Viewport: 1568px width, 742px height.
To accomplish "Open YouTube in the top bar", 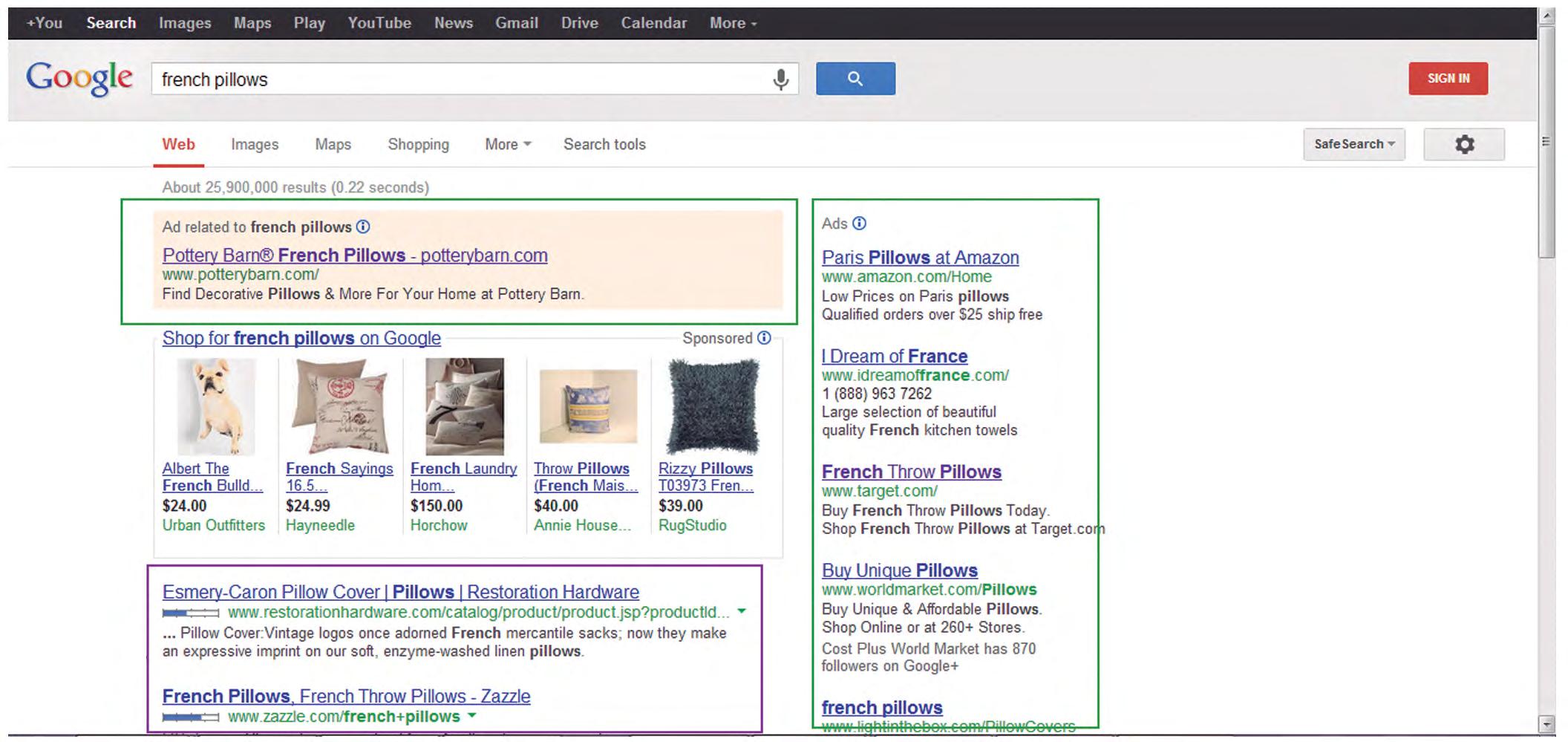I will 379,23.
